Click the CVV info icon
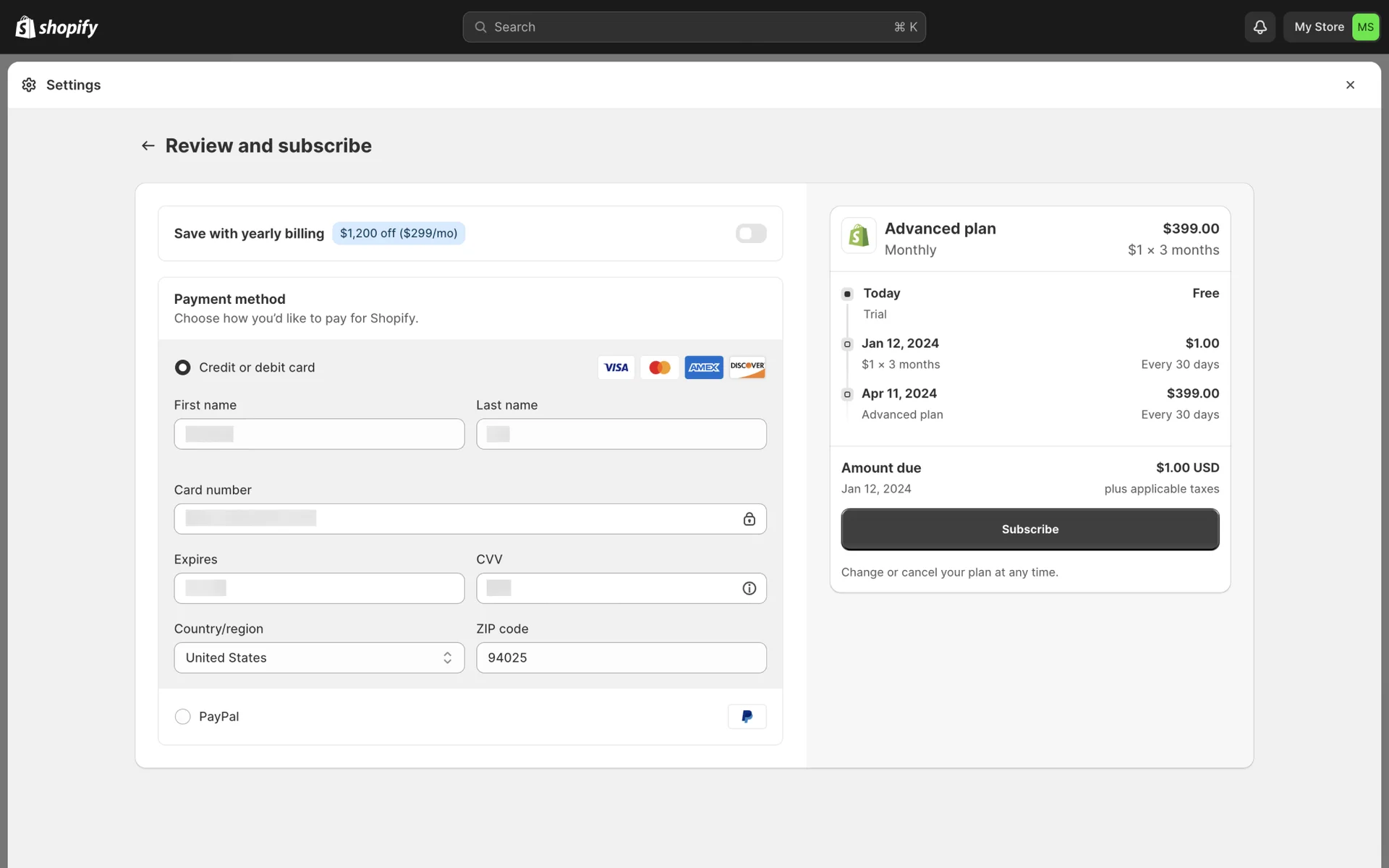 (x=749, y=588)
